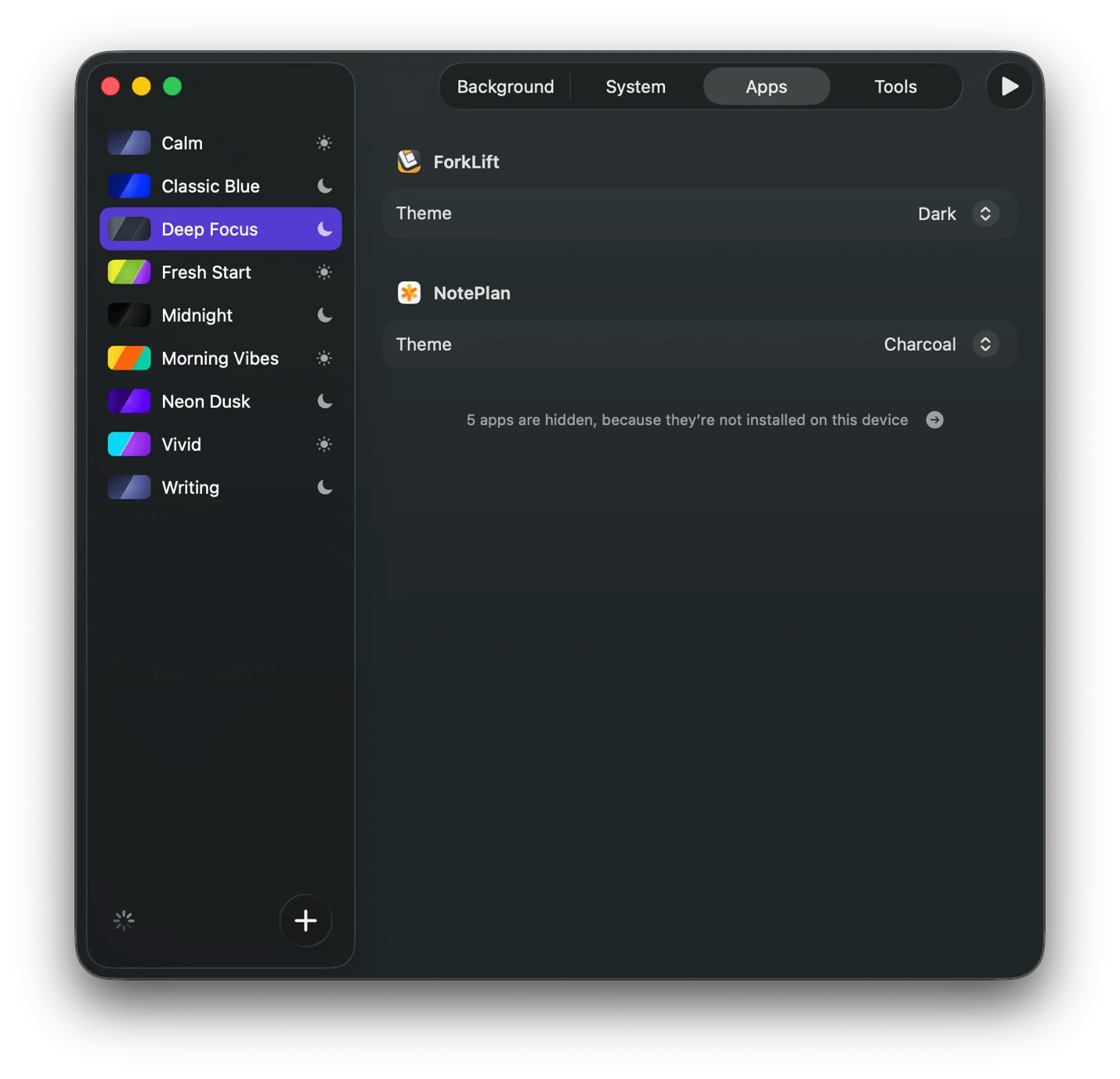Click the NotePlan section heading
This screenshot has height=1079, width=1120.
[471, 293]
